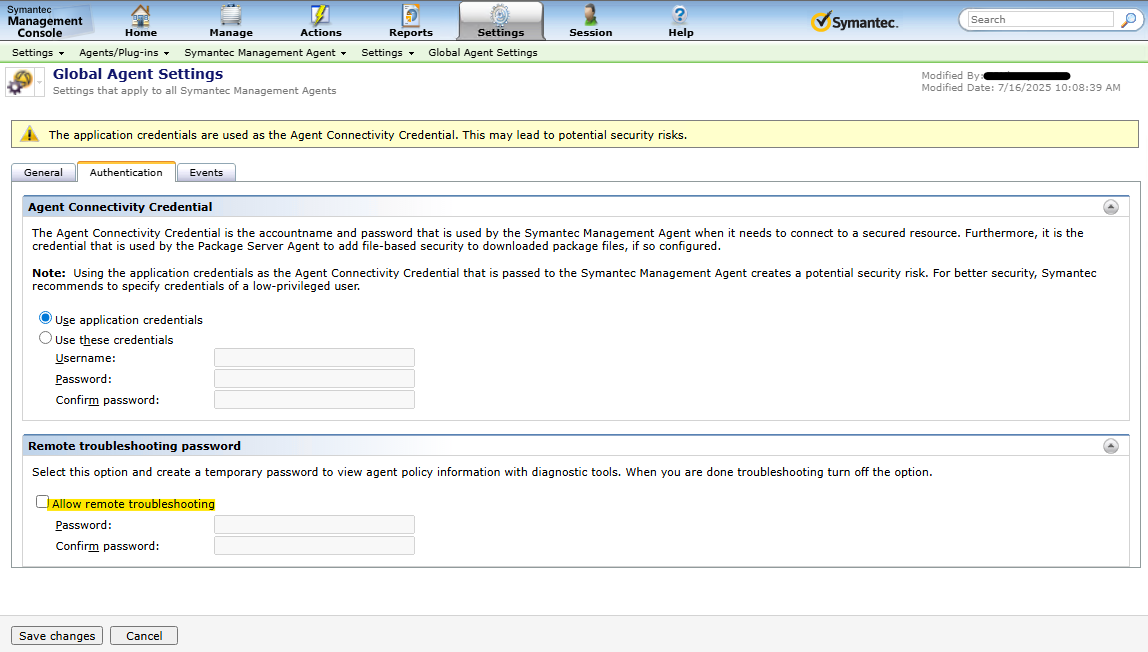
Task: Switch to the Events tab
Action: (x=206, y=173)
